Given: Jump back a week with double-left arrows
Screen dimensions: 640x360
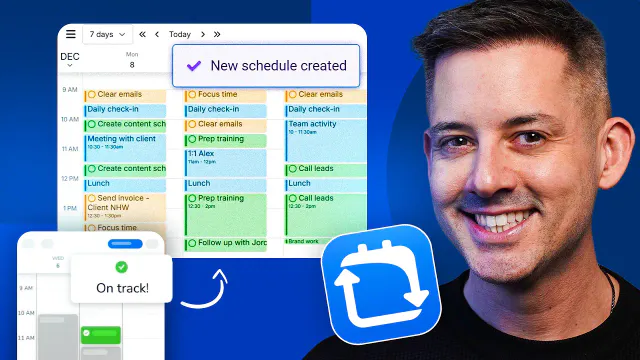Looking at the screenshot, I should coord(142,34).
